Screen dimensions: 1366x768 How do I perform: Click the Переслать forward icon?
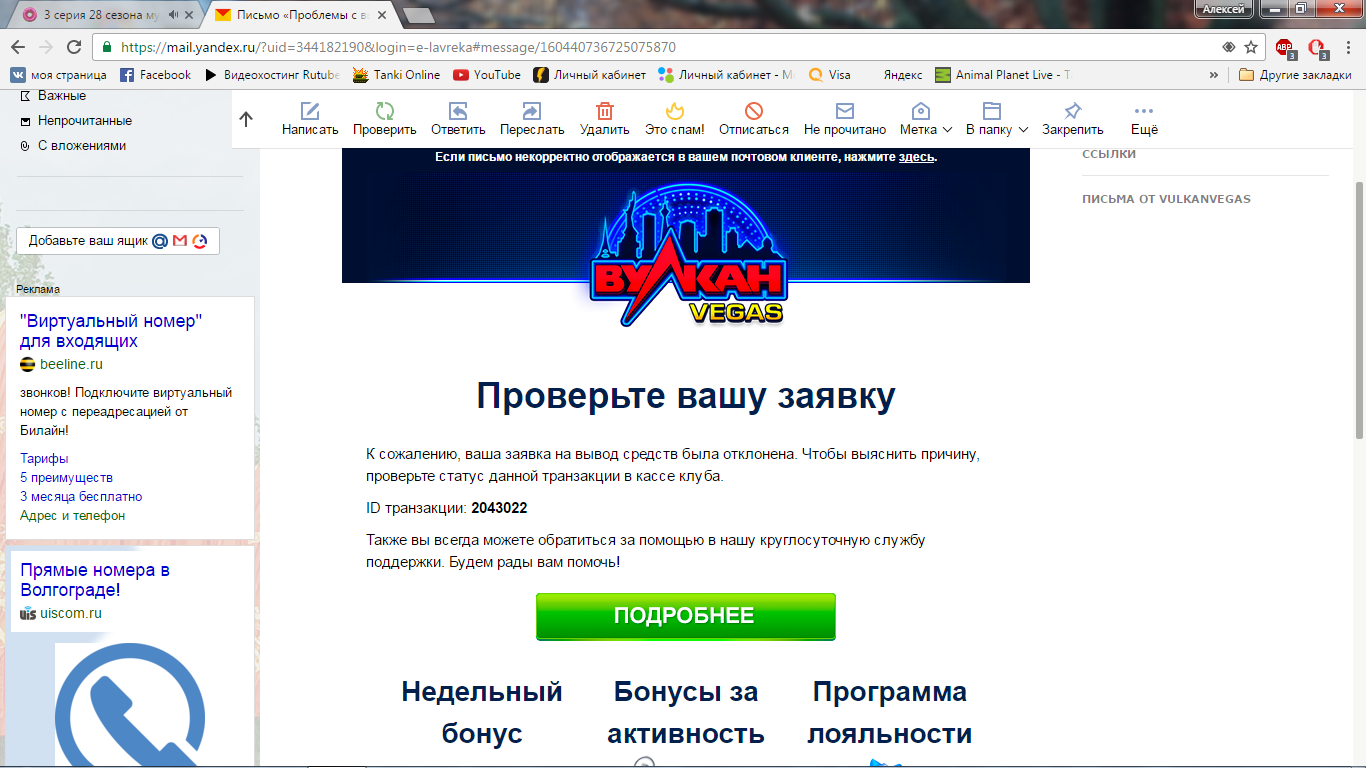tap(530, 119)
